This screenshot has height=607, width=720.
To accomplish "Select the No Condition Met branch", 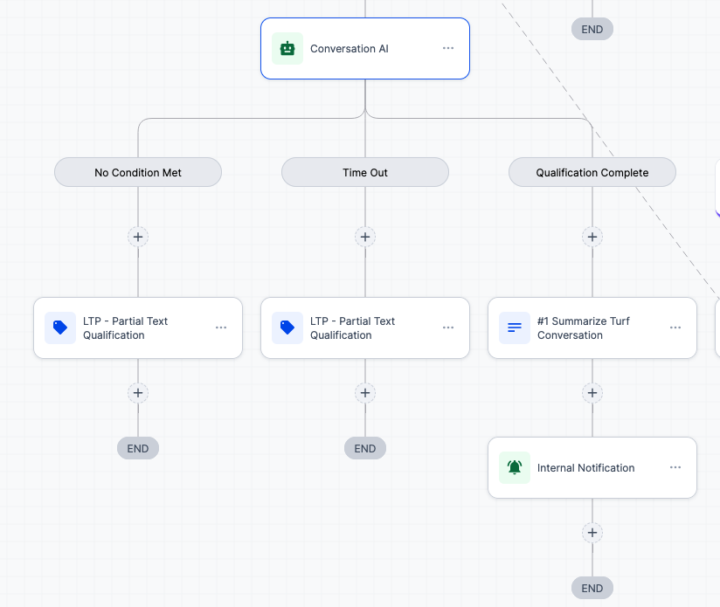I will tap(138, 172).
